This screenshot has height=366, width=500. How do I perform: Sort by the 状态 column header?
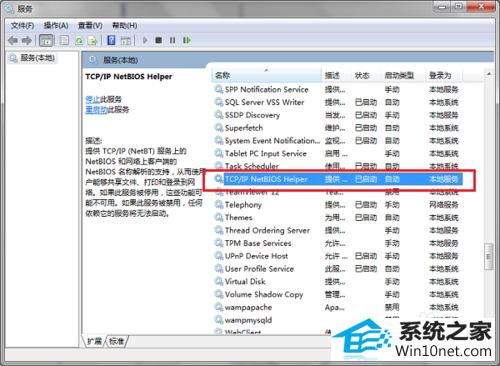click(366, 75)
